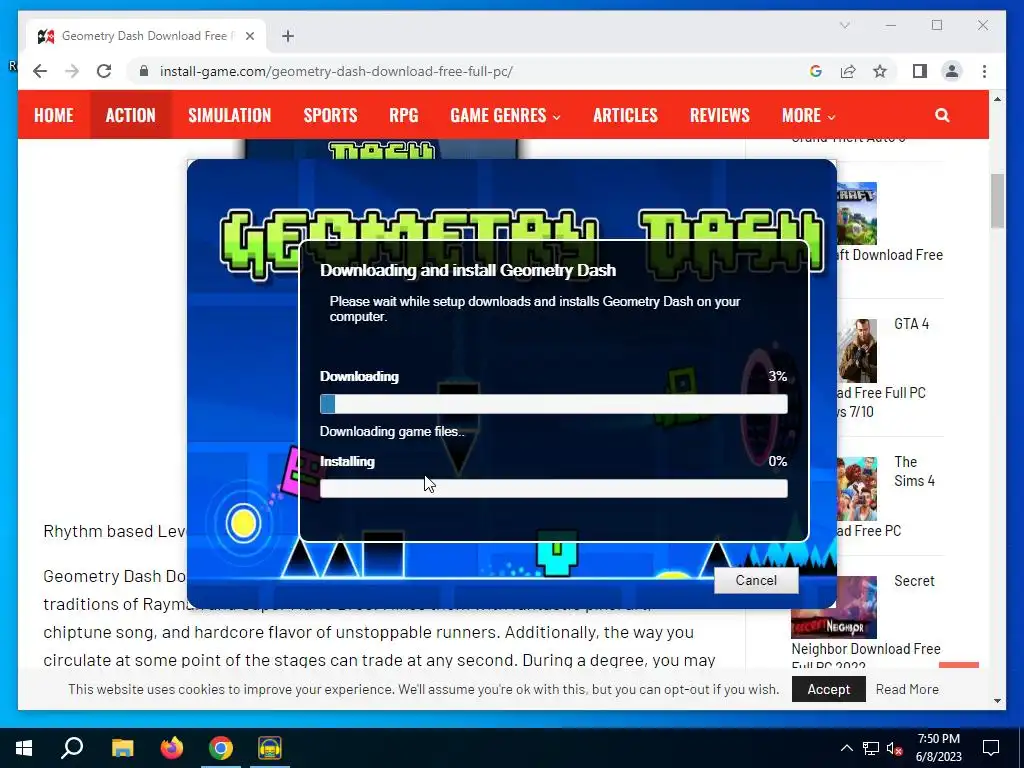Screen dimensions: 1024x768
Task: Click the padlock site info icon
Action: pyautogui.click(x=144, y=71)
